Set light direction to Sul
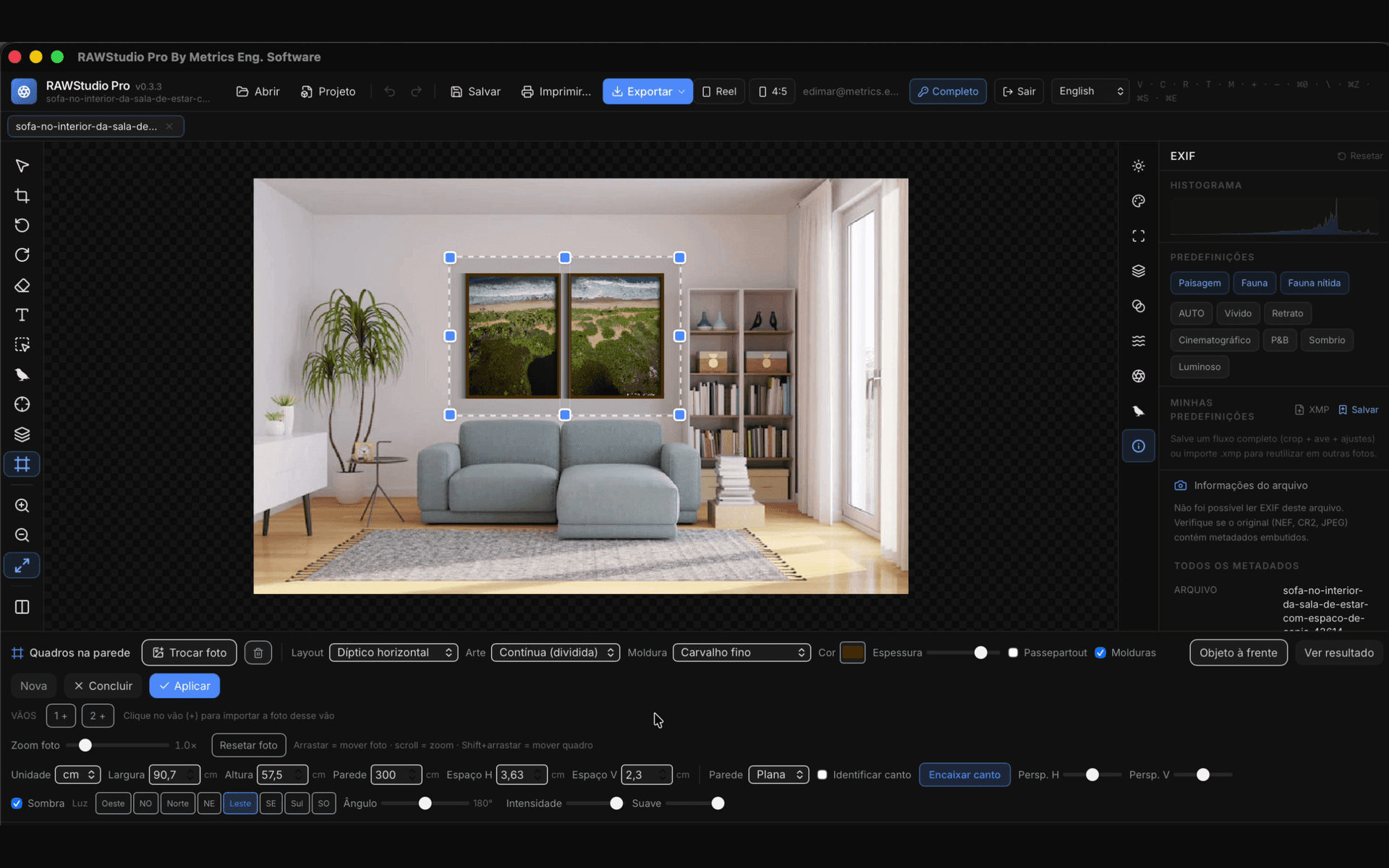Screen dimensions: 1389x868 [297, 804]
